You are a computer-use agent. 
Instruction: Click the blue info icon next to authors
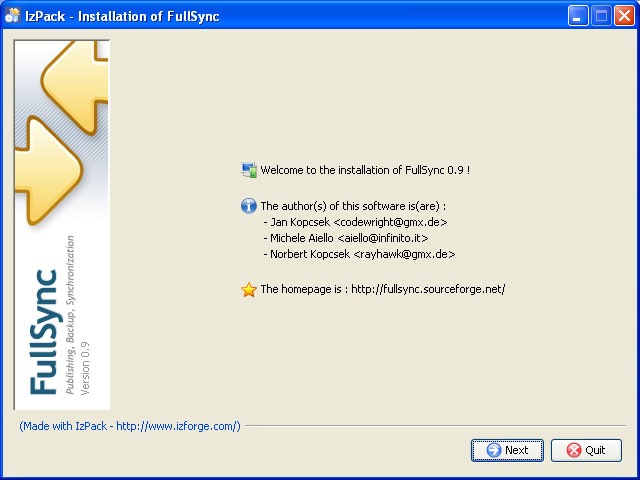coord(249,206)
